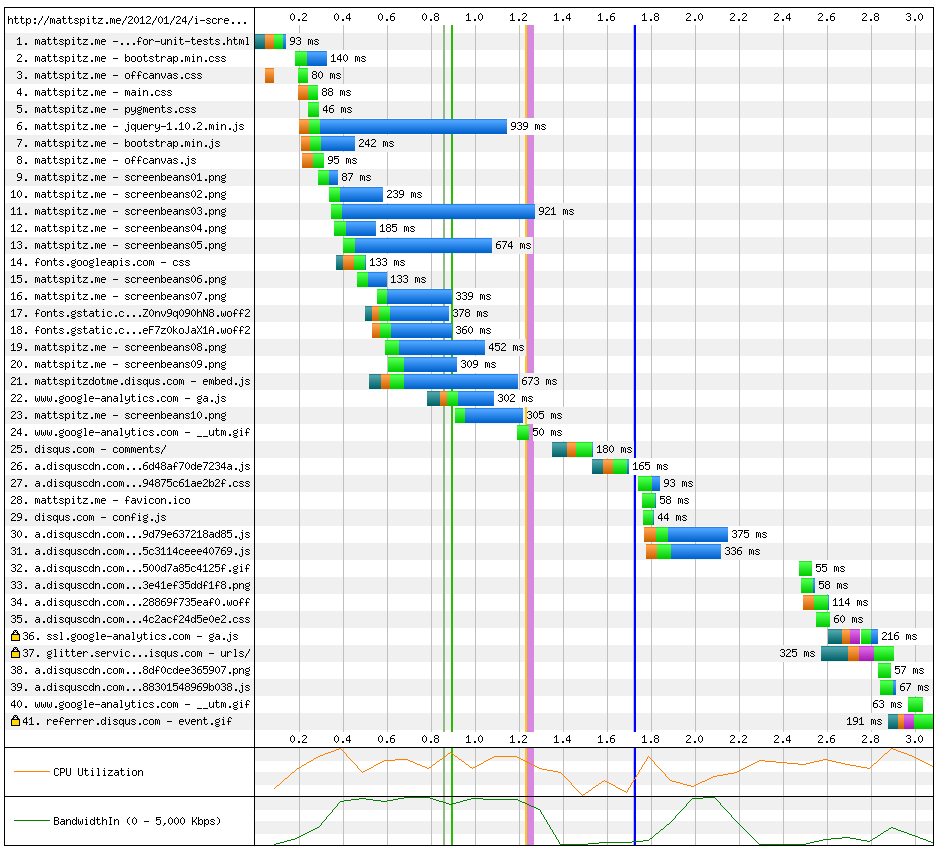Click the purple vertical marker line
The image size is (940, 853).
530,300
